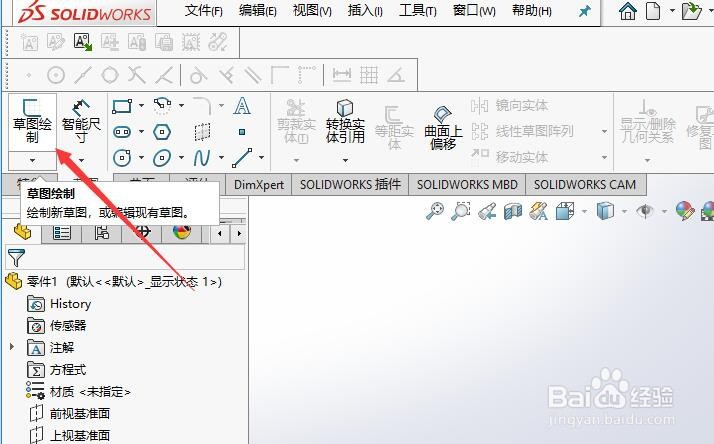The image size is (714, 444).
Task: Select the ellipse sketch tool
Action: (162, 158)
